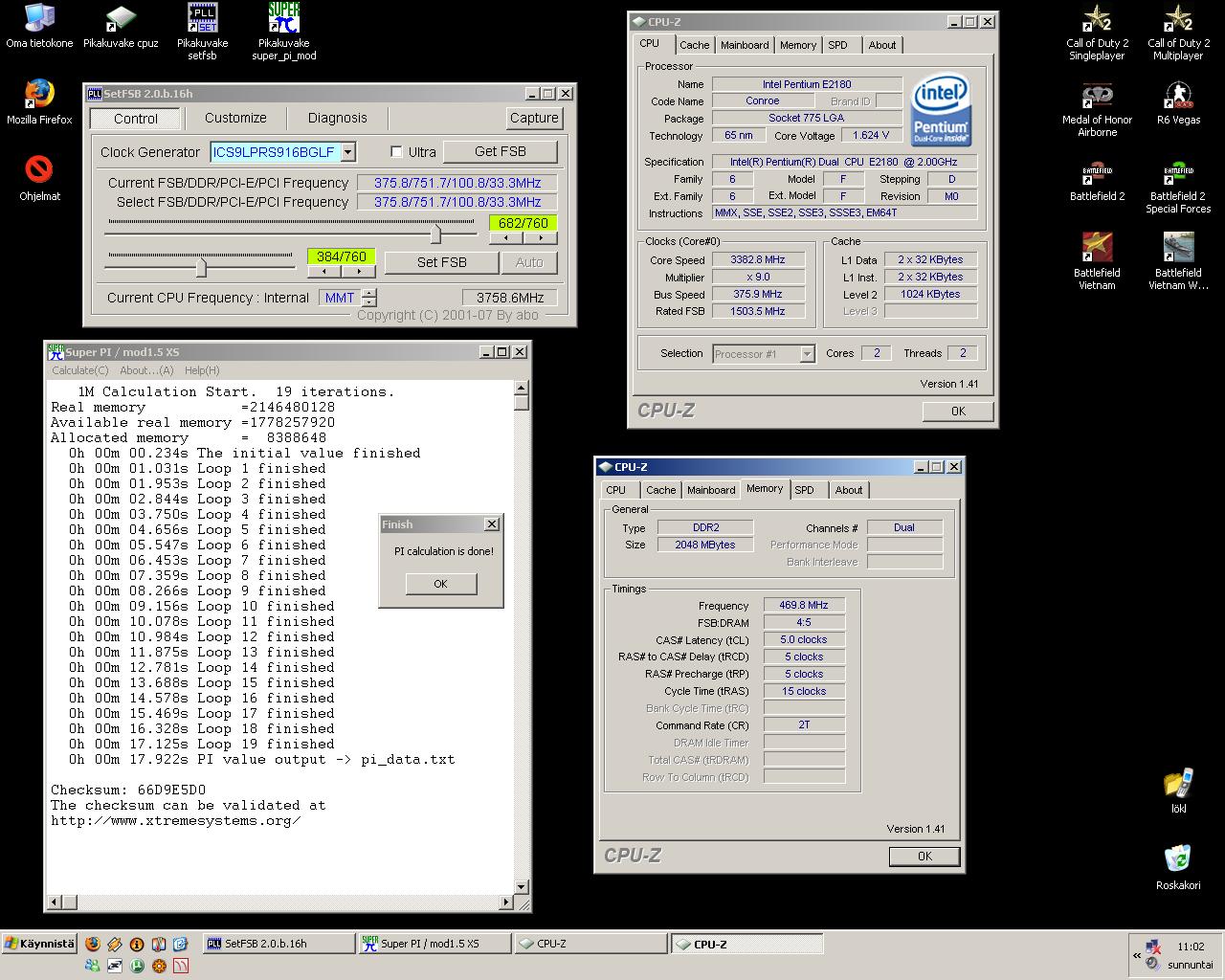Screen dimensions: 1225x980
Task: Click the Käynnistä start button
Action: click(x=39, y=944)
